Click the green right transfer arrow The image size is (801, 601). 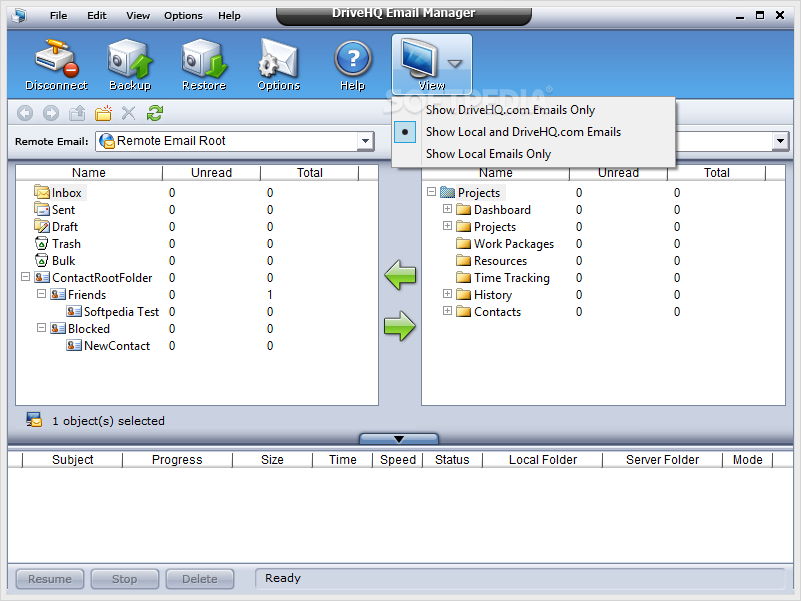tap(400, 326)
